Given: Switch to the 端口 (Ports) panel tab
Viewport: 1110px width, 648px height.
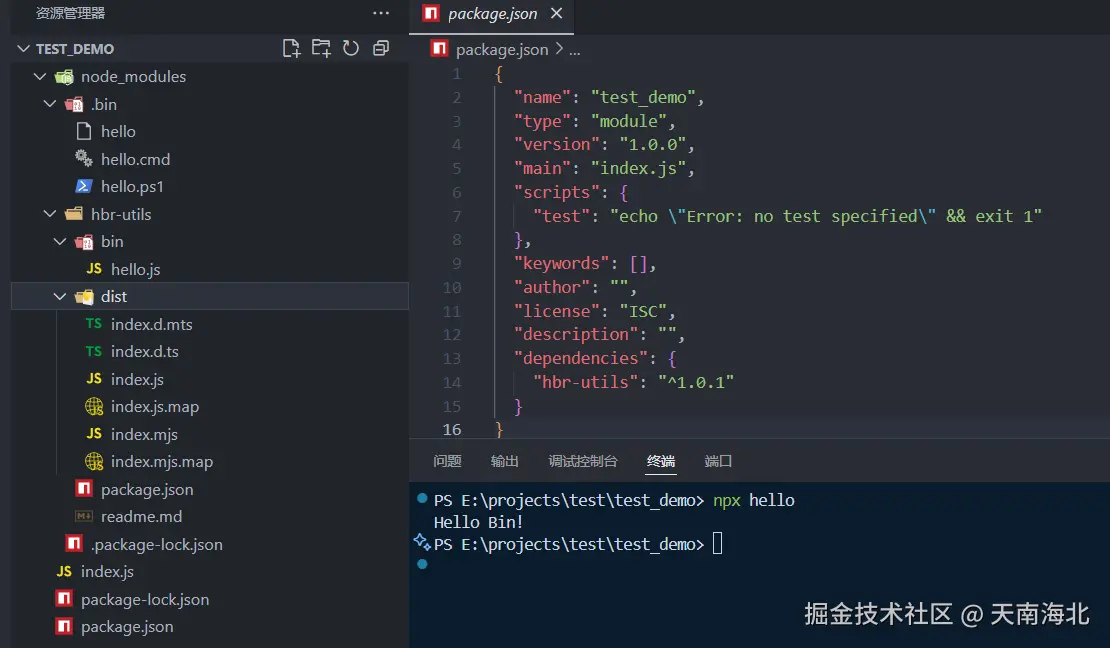Looking at the screenshot, I should point(718,461).
